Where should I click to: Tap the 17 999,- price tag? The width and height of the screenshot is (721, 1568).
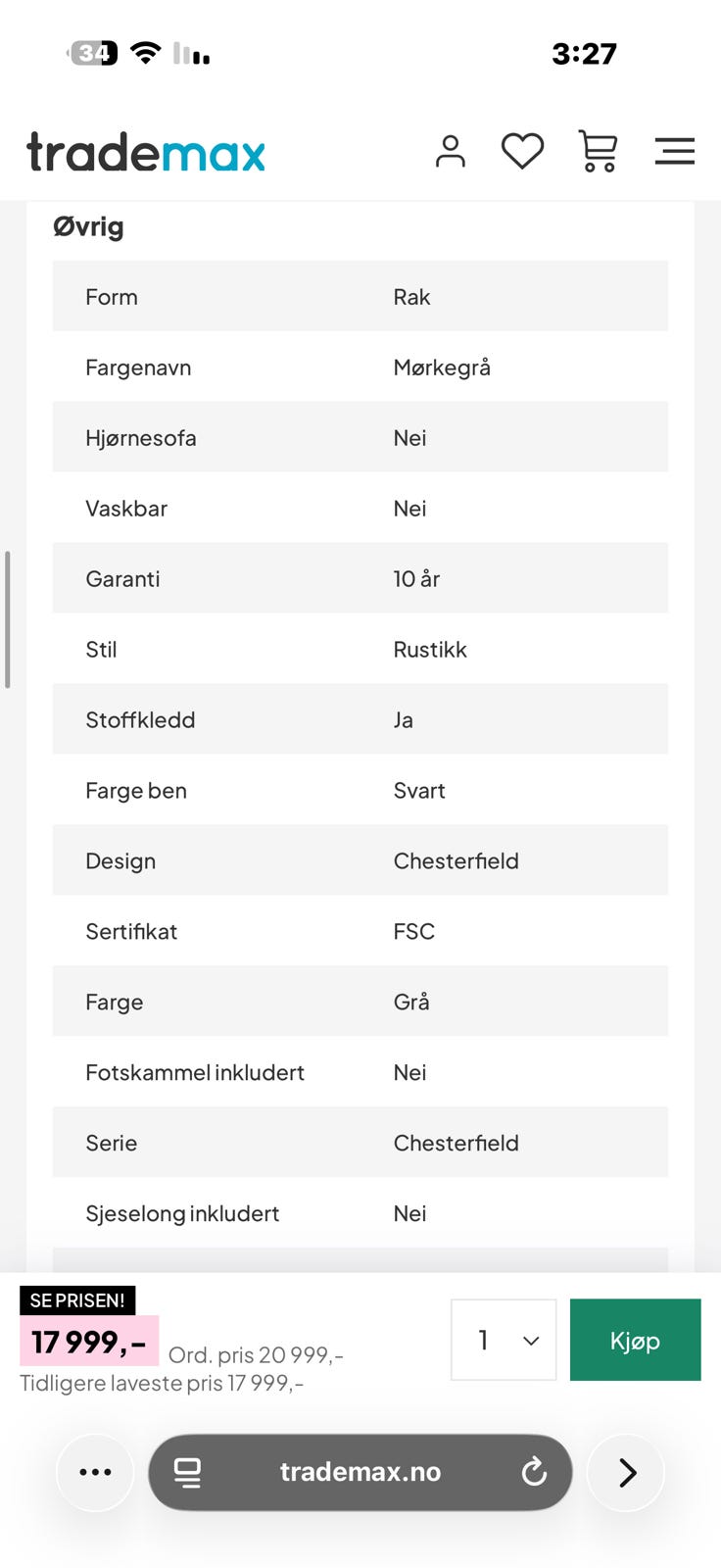[89, 1342]
